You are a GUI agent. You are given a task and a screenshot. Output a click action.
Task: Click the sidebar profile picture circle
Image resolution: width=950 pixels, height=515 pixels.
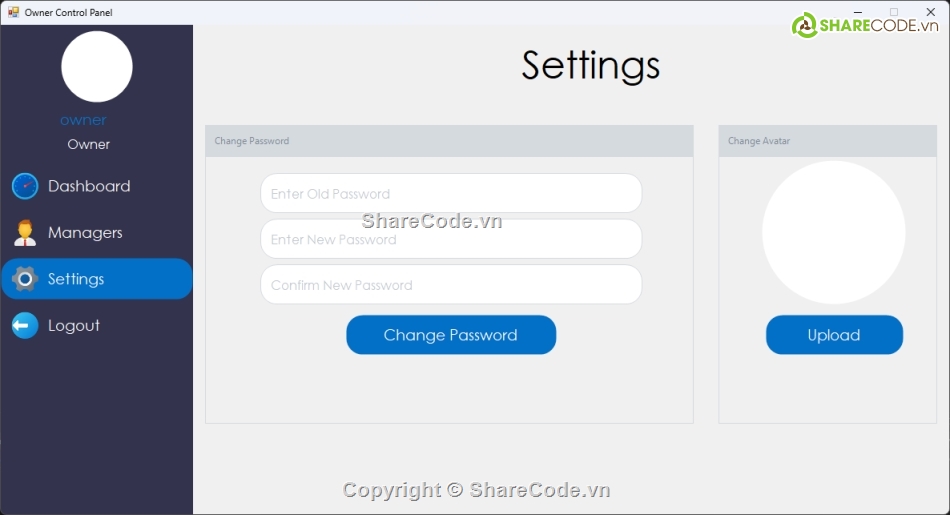pyautogui.click(x=97, y=67)
